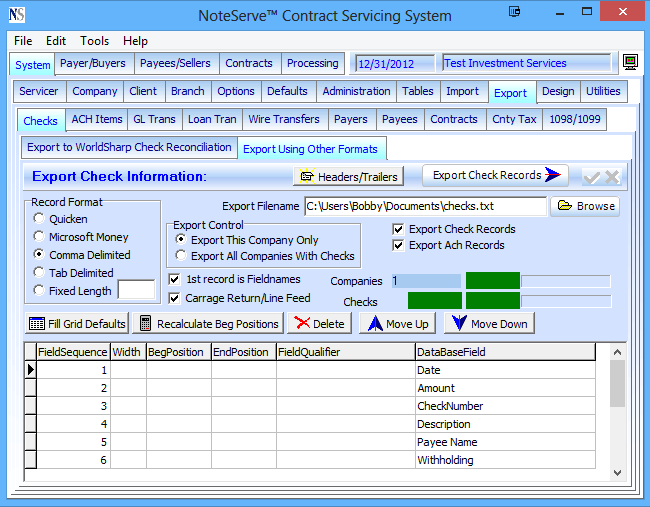Click the DataBaseField column header
The width and height of the screenshot is (650, 507).
[x=505, y=352]
